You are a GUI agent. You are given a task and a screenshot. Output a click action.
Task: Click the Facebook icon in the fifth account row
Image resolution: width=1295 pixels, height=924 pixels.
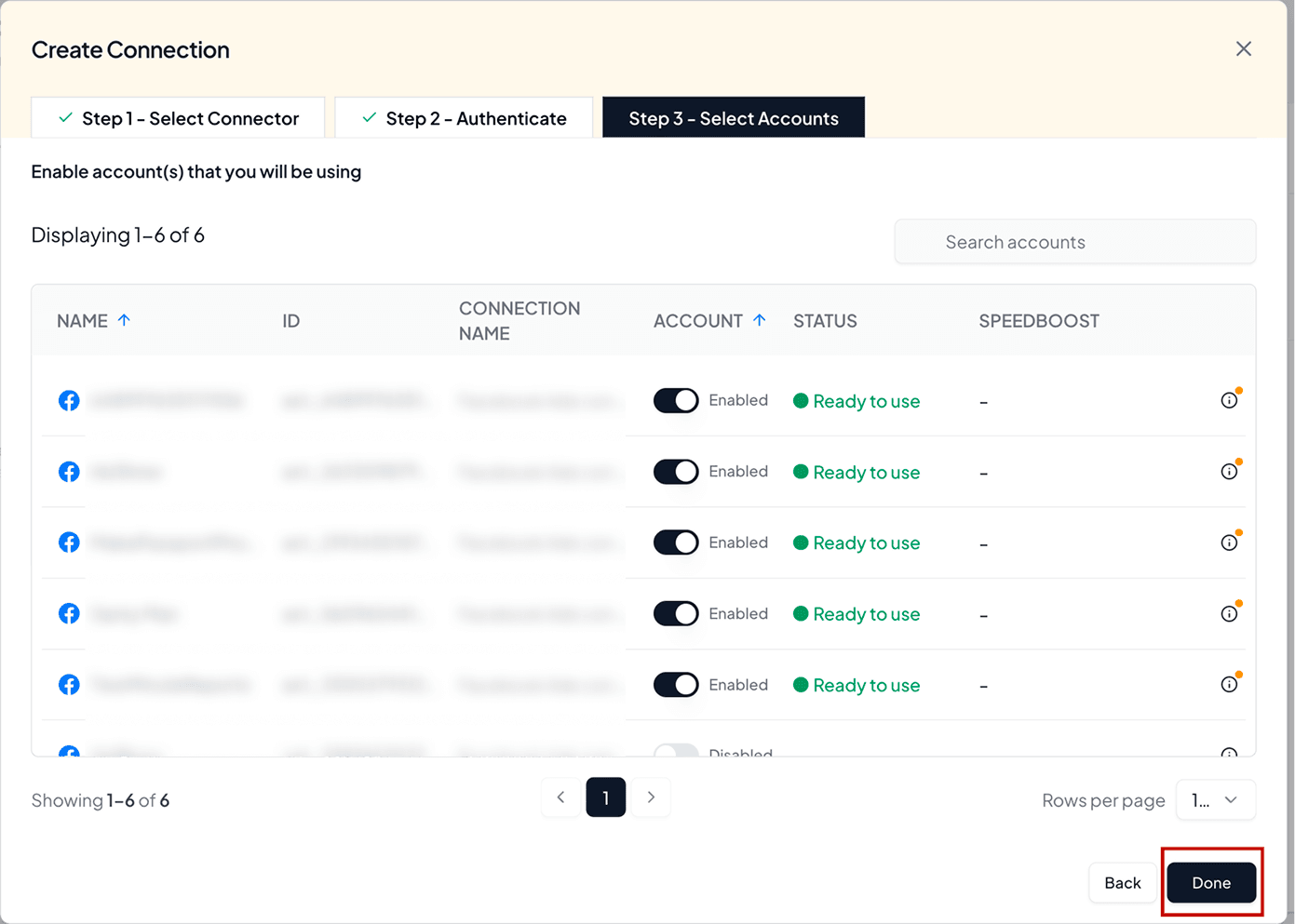click(x=69, y=685)
